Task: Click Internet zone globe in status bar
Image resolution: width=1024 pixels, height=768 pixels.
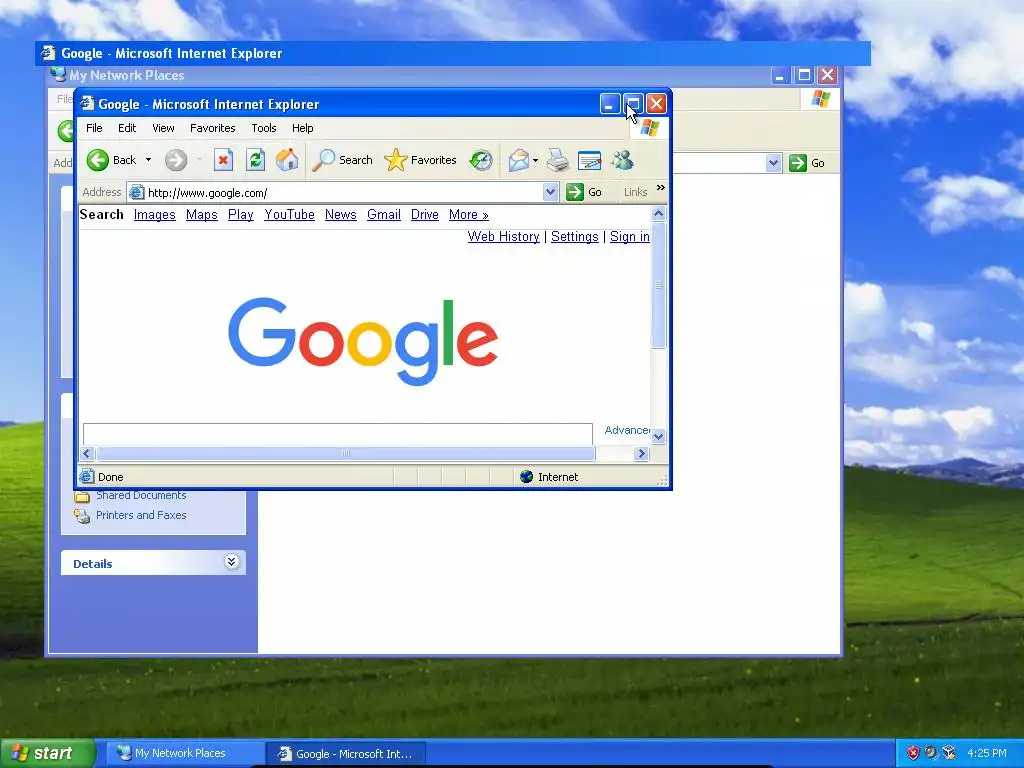Action: pyautogui.click(x=526, y=477)
